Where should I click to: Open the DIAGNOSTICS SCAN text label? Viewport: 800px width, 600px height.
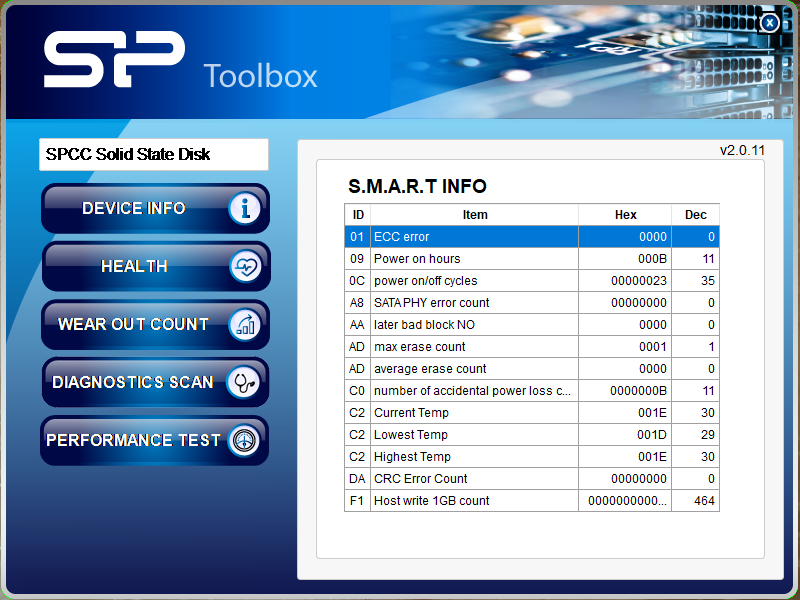coord(133,382)
